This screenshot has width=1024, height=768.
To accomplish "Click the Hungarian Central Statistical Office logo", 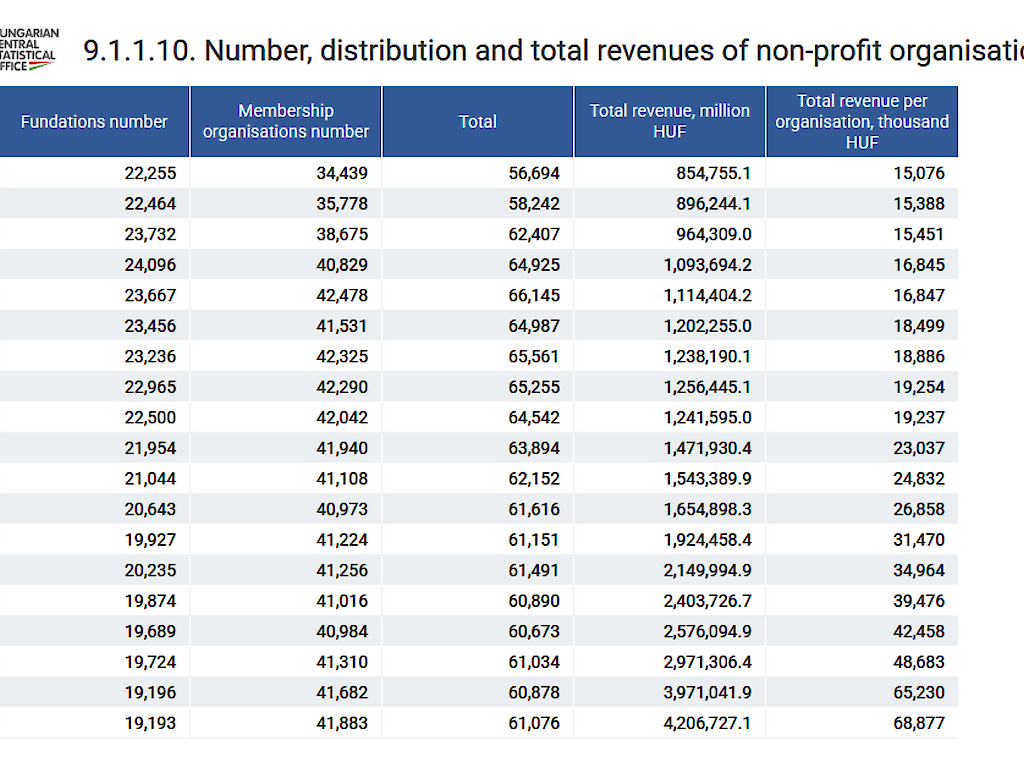I will (x=28, y=50).
